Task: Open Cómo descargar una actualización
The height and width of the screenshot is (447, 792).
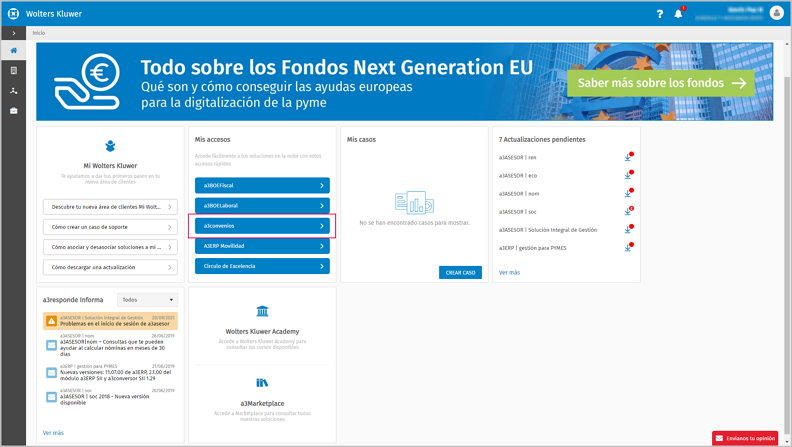Action: click(x=110, y=267)
